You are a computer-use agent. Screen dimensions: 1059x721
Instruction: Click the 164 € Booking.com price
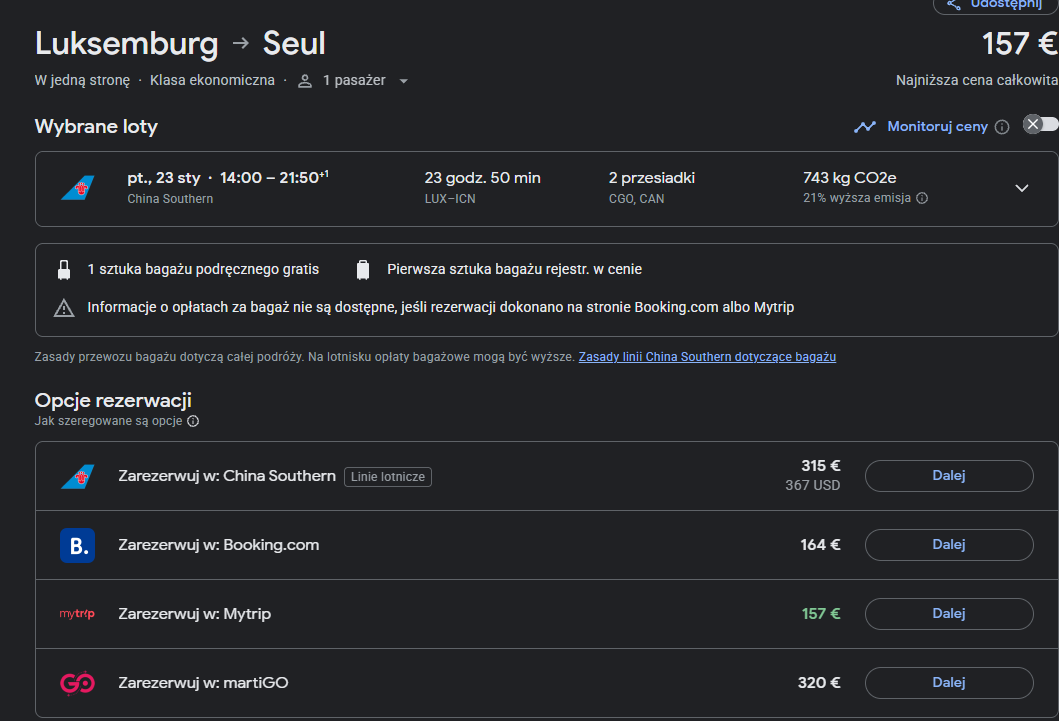click(821, 545)
